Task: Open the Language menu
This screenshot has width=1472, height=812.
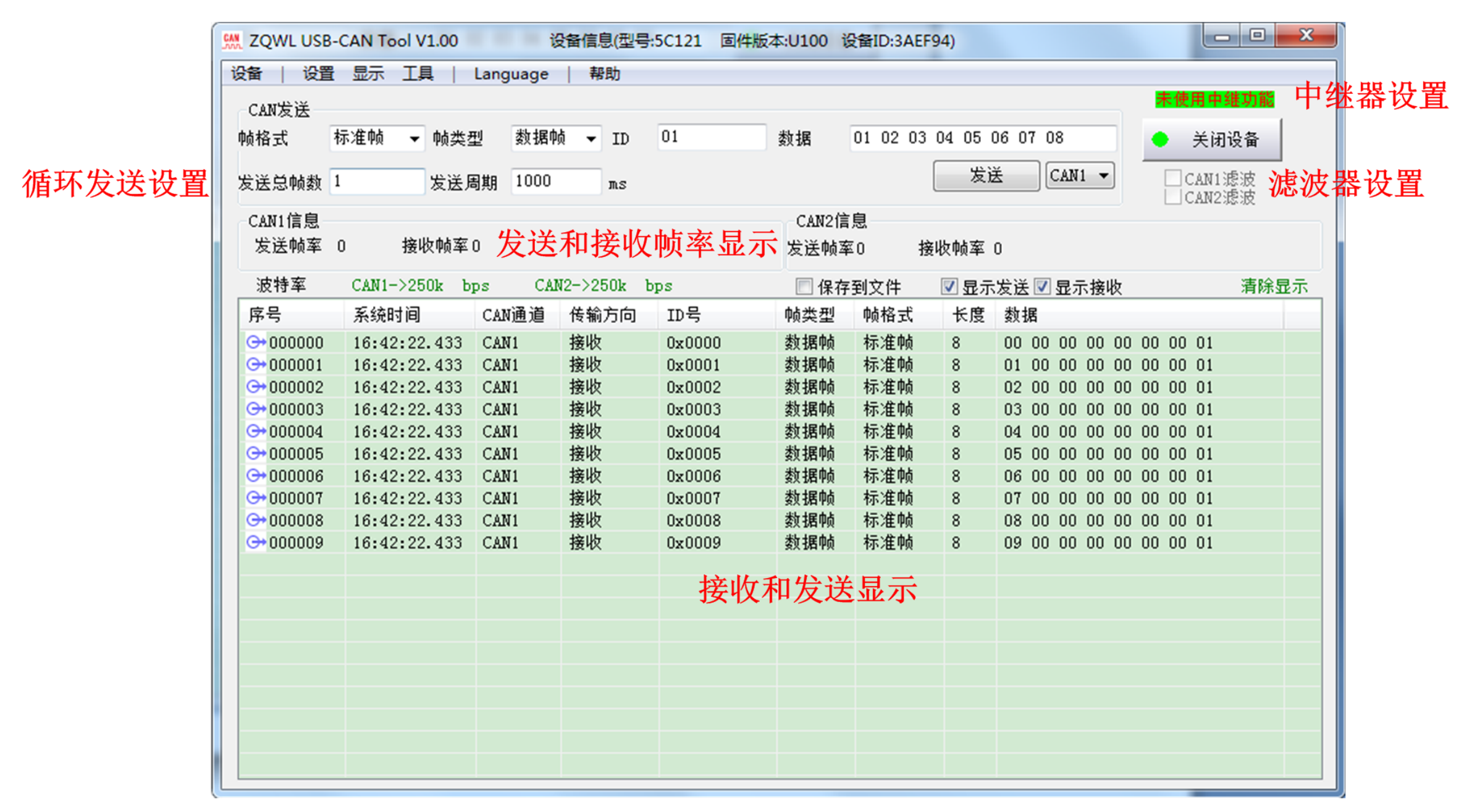Action: click(x=511, y=74)
